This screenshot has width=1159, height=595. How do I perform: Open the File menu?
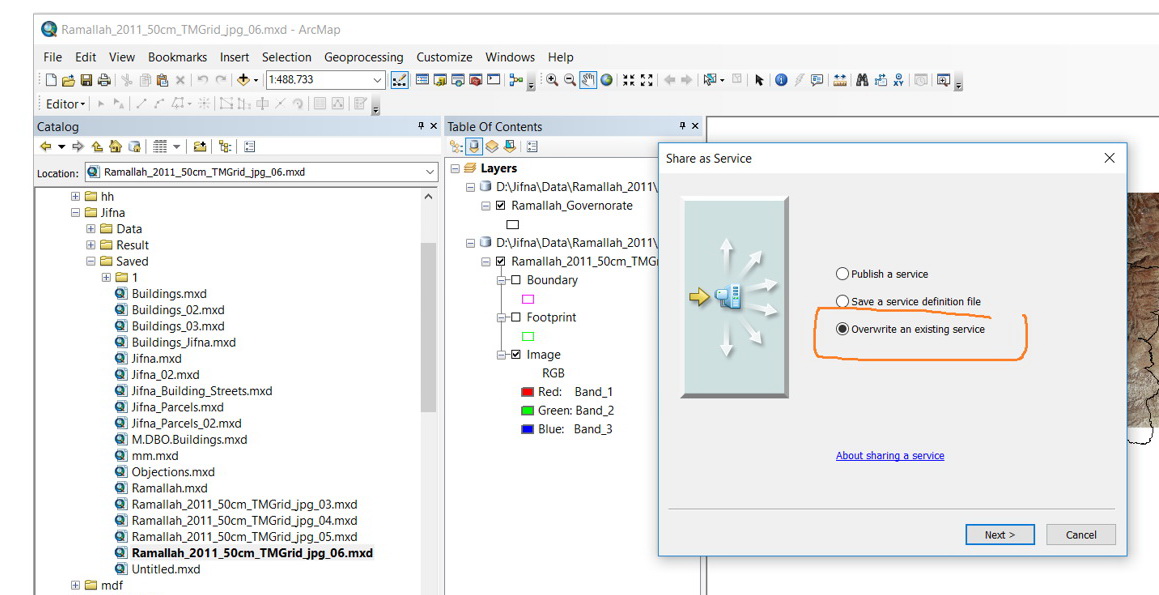pyautogui.click(x=52, y=57)
